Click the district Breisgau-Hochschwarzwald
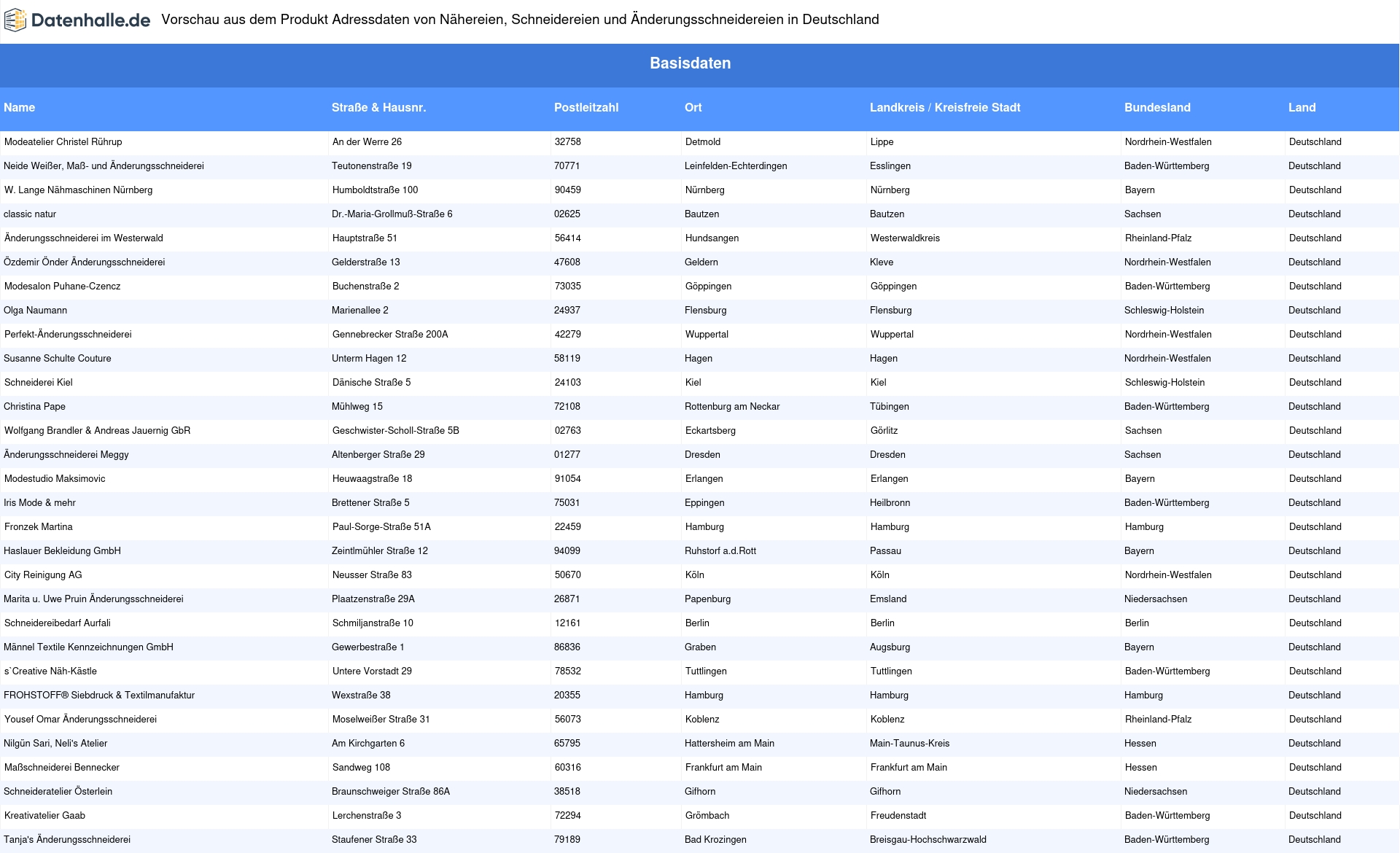Screen dimensions: 1400x853 pyautogui.click(x=928, y=839)
